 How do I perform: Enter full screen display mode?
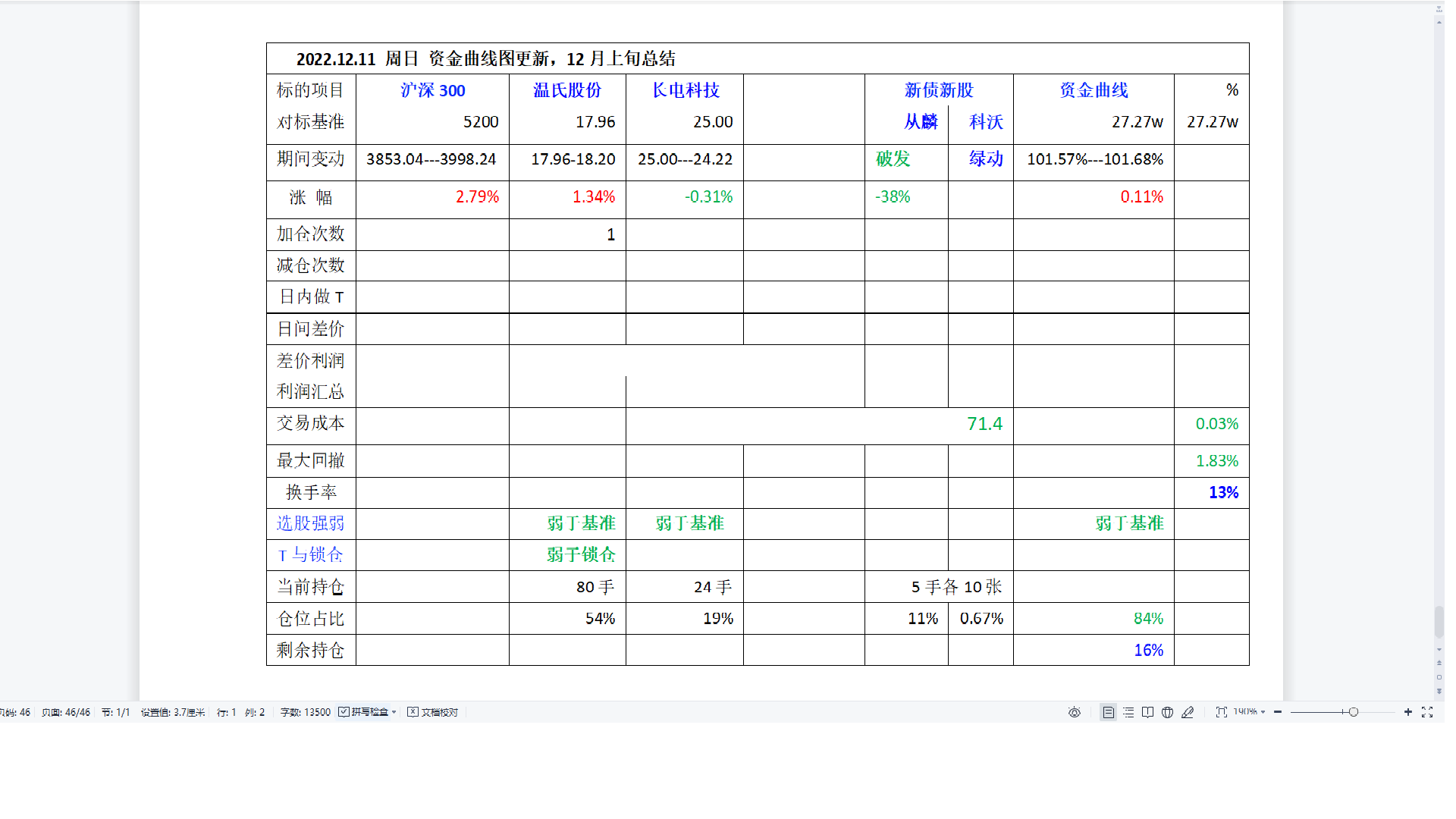click(1427, 712)
